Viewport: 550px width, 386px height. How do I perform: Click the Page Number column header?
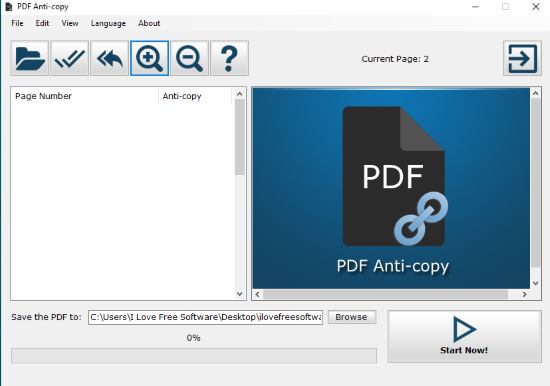point(85,96)
